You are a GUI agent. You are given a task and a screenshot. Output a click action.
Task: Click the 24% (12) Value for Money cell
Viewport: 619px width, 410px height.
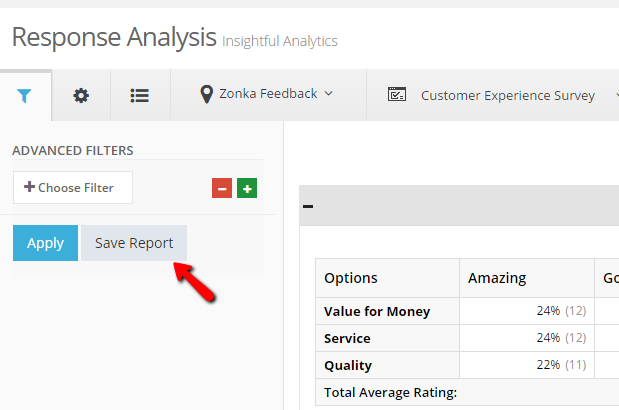click(527, 311)
